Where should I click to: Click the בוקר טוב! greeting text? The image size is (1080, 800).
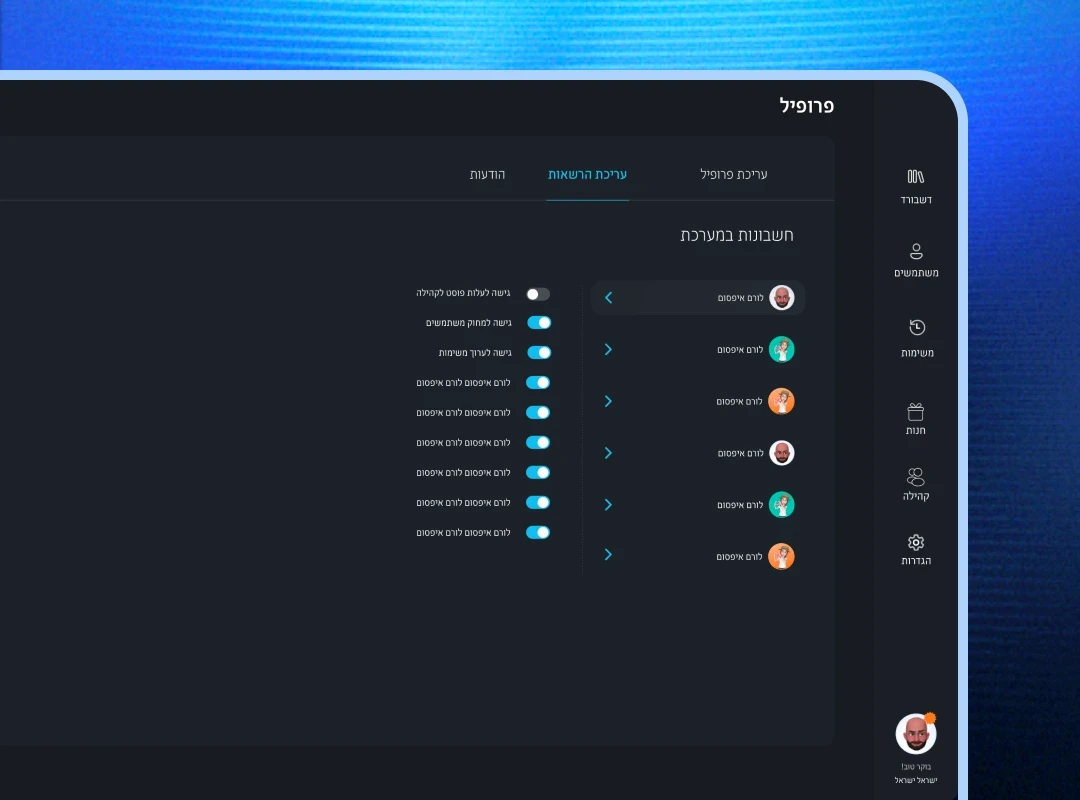[916, 767]
